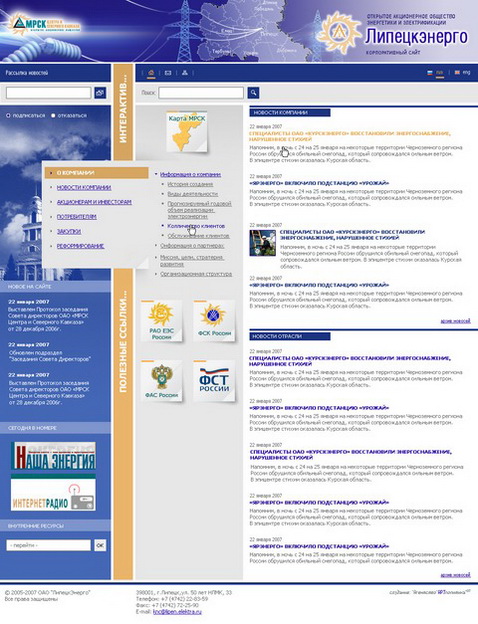This screenshot has width=478, height=624.
Task: Open the РАО ЕЭС России logo link
Action: coord(161,321)
